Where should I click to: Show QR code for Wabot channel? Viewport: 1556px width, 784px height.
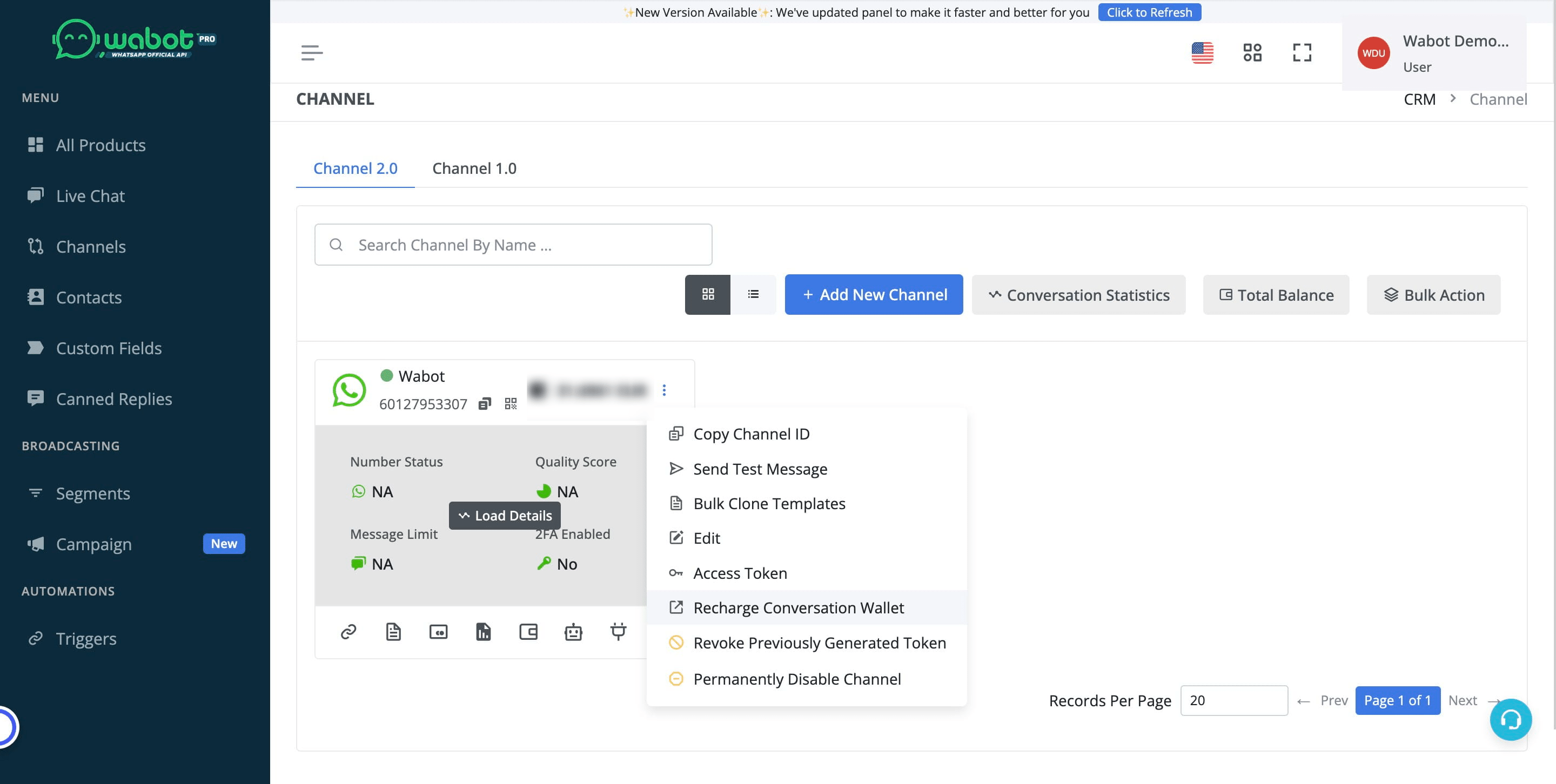click(x=511, y=404)
